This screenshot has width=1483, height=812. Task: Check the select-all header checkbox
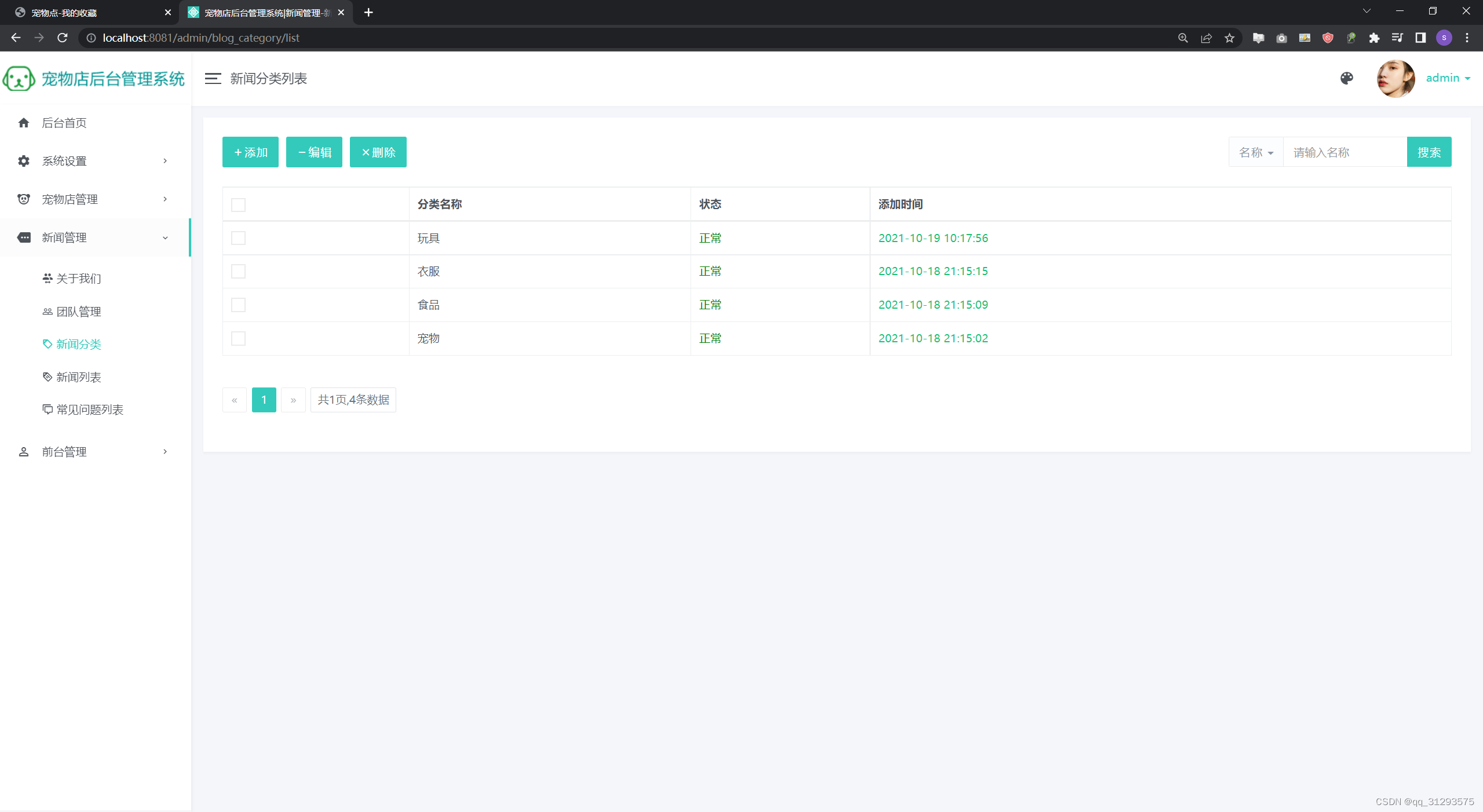point(238,205)
